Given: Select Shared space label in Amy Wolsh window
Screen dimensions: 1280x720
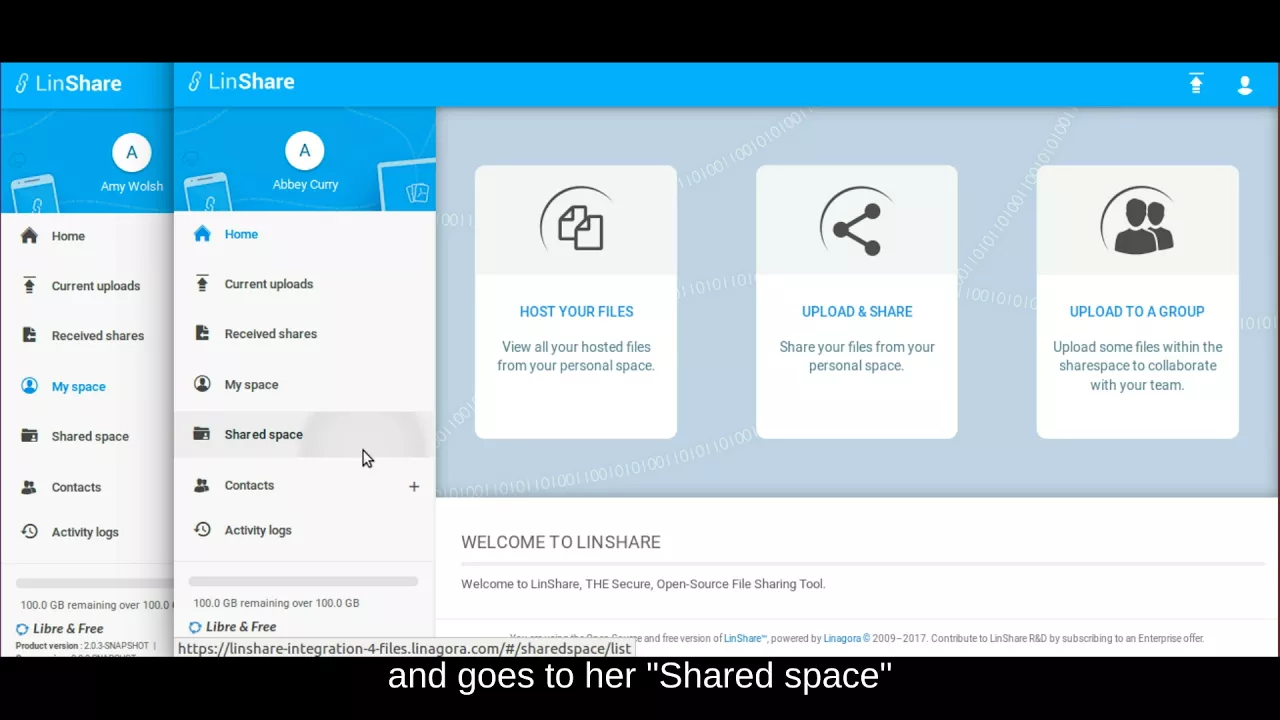Looking at the screenshot, I should point(90,437).
